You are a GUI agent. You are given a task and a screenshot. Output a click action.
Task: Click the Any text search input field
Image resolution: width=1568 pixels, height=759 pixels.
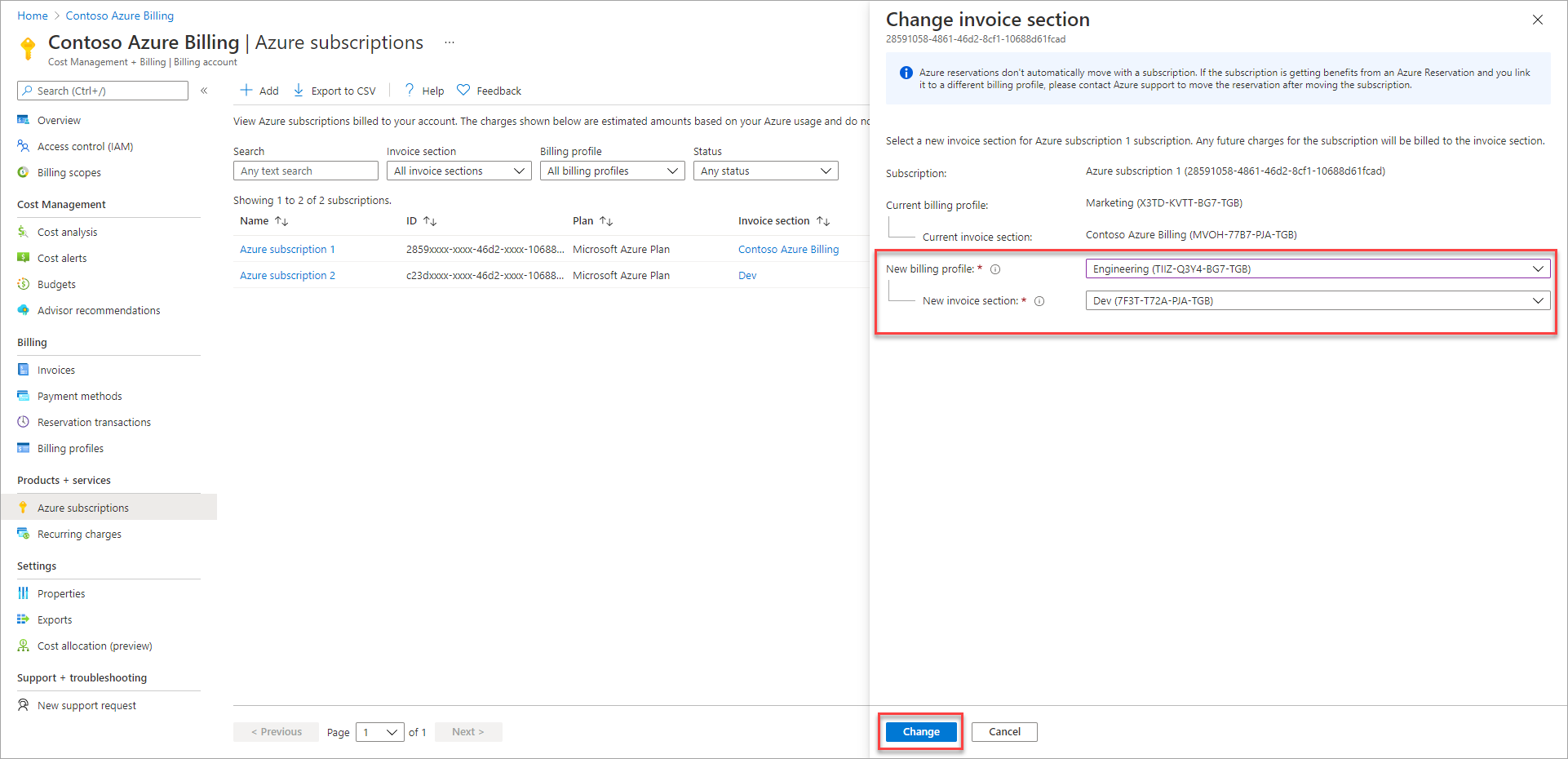[306, 171]
